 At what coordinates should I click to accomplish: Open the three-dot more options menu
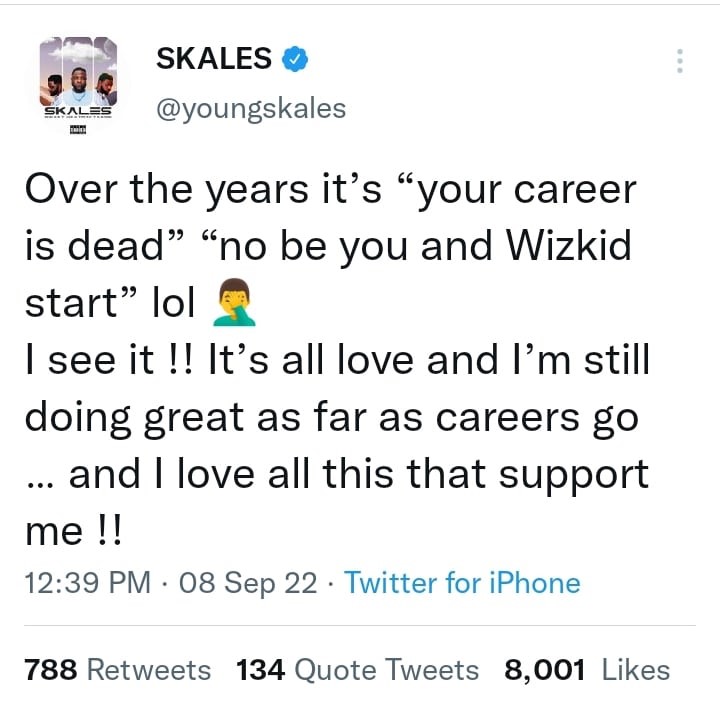[679, 61]
